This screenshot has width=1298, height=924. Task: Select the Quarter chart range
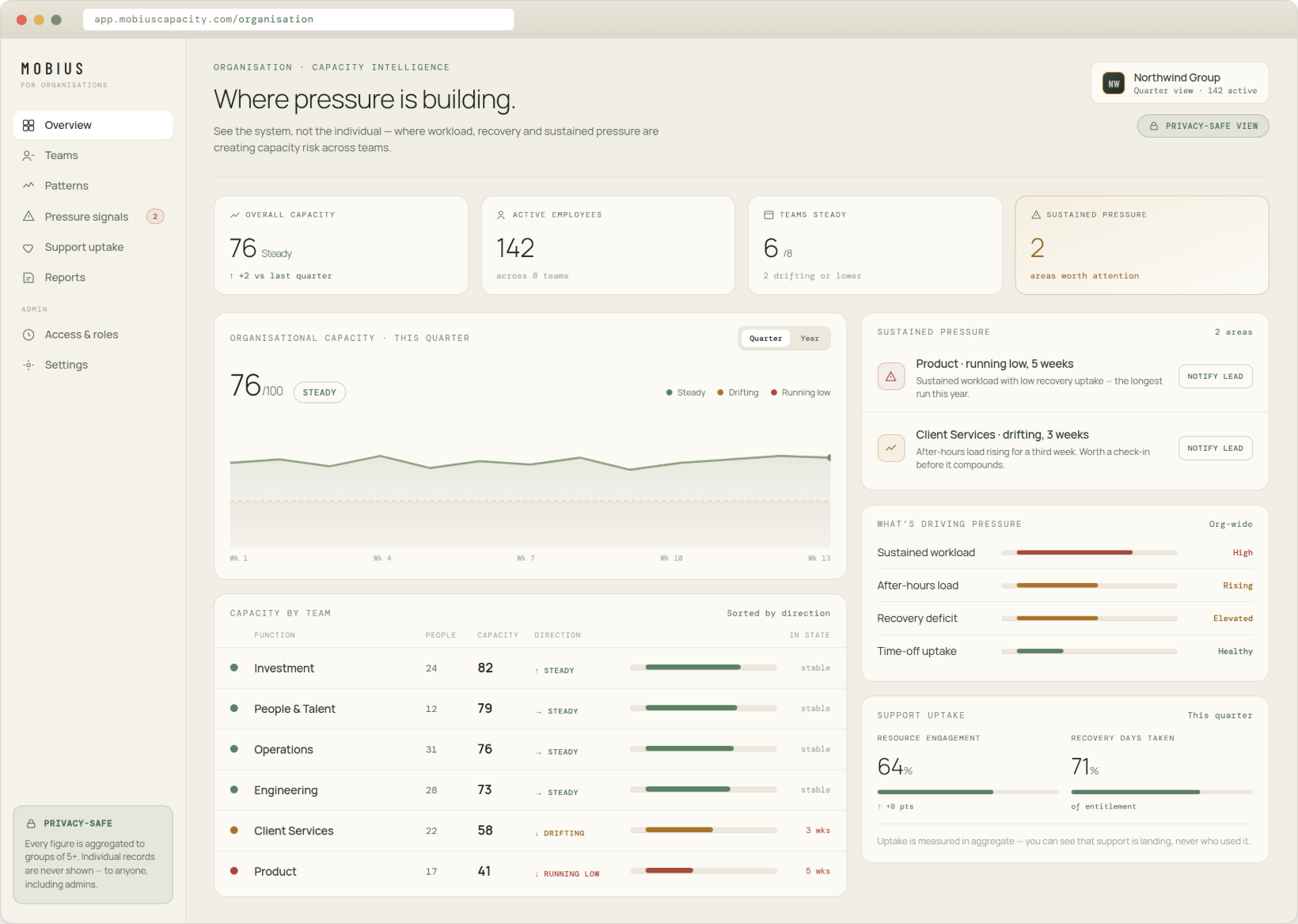[765, 339]
